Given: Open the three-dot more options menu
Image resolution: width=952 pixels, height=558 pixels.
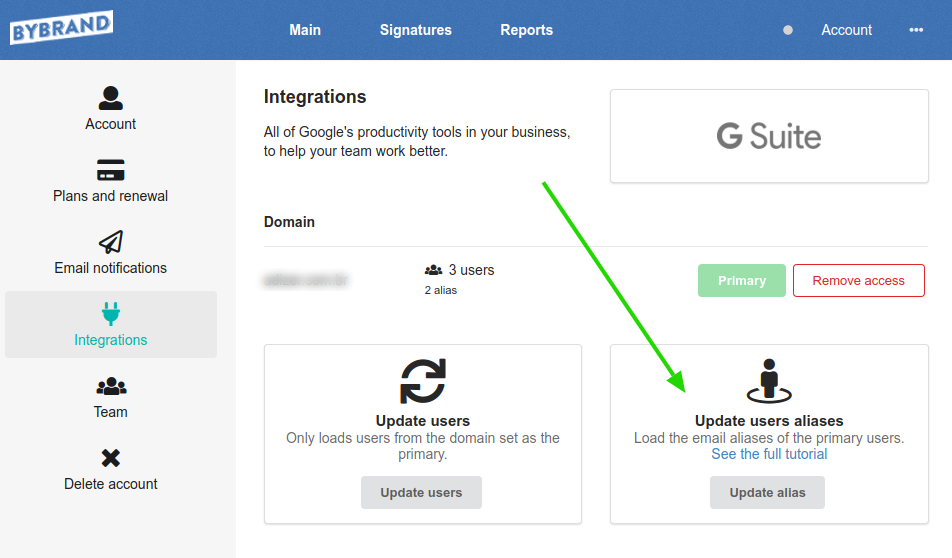Looking at the screenshot, I should click(x=916, y=30).
